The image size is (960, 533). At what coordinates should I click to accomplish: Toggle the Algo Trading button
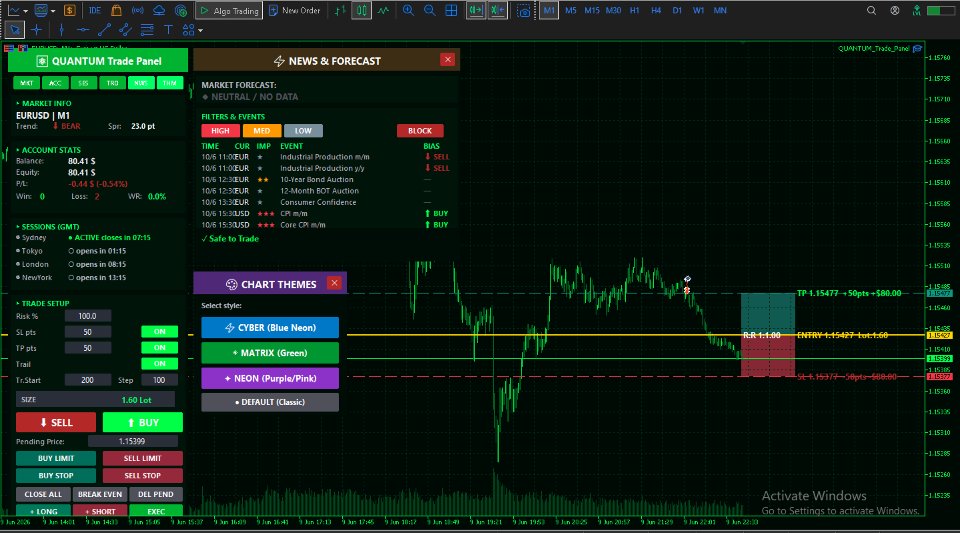230,10
